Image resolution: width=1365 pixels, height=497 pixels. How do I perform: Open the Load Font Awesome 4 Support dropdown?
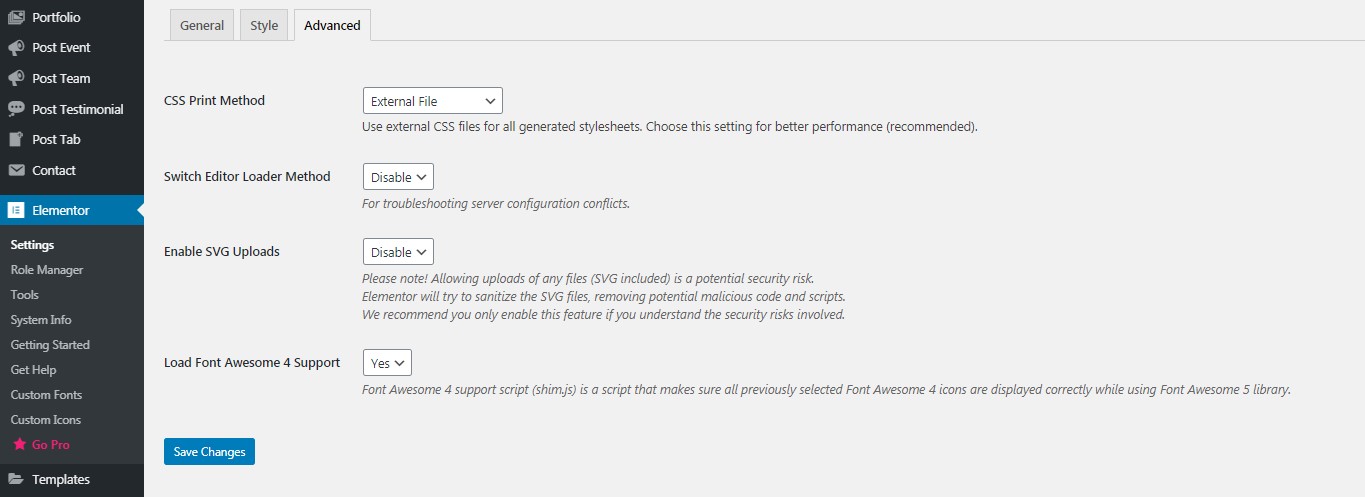tap(387, 362)
